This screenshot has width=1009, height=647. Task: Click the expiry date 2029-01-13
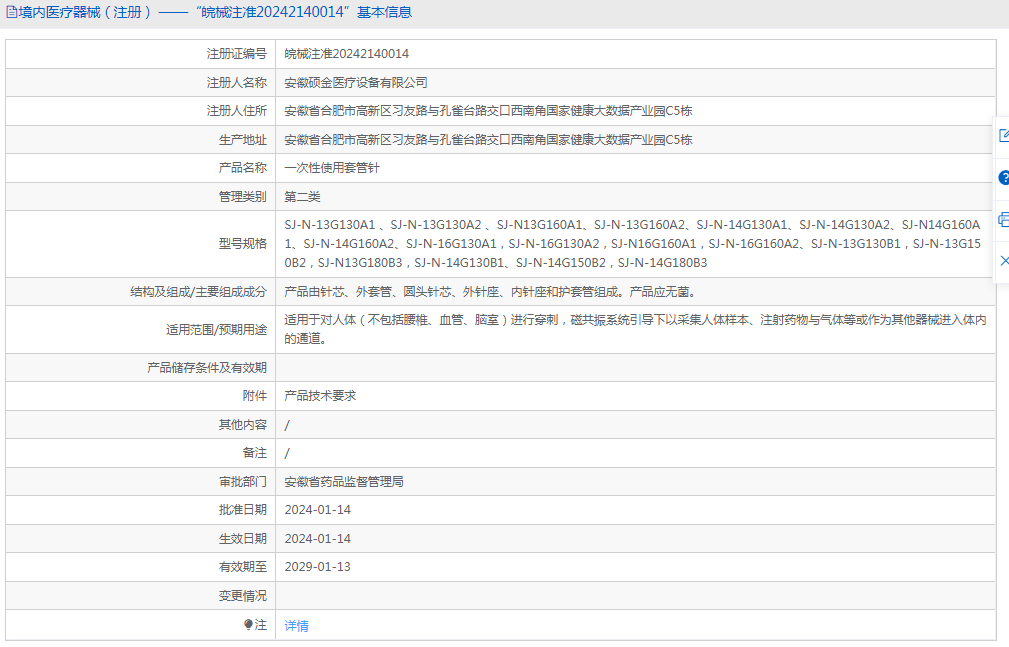coord(318,567)
